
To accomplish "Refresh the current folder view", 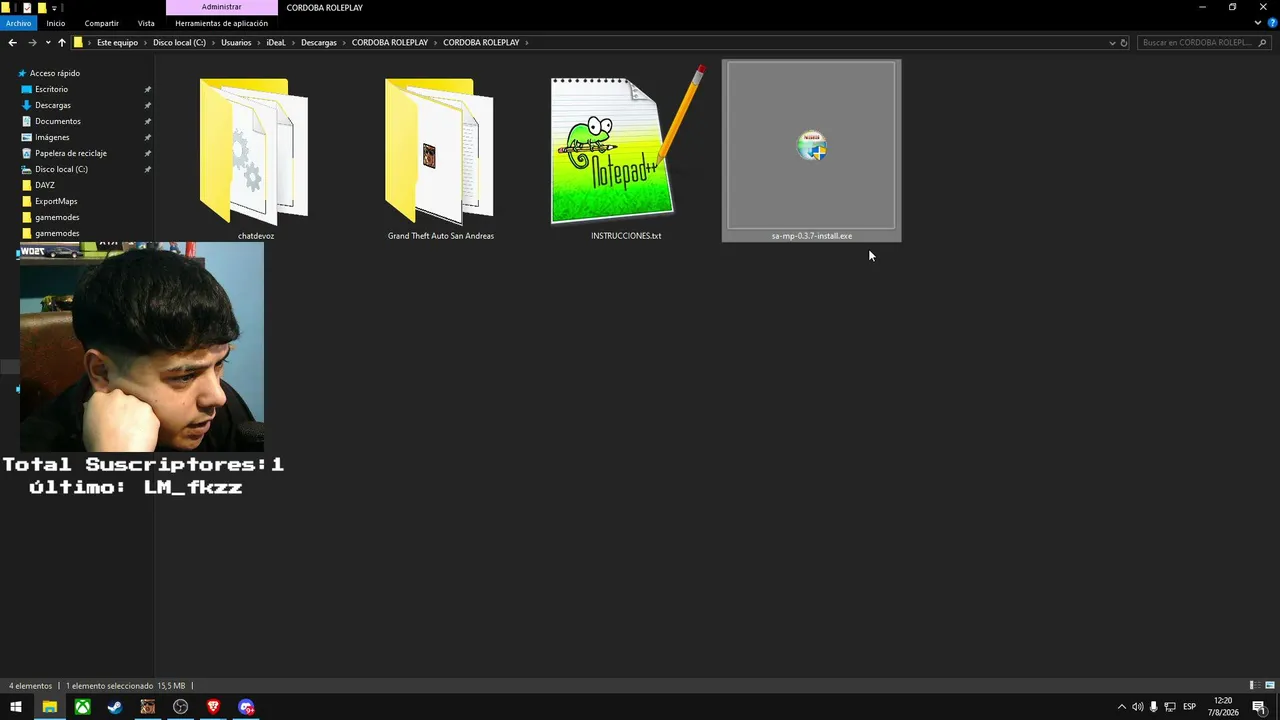I will (x=1124, y=43).
